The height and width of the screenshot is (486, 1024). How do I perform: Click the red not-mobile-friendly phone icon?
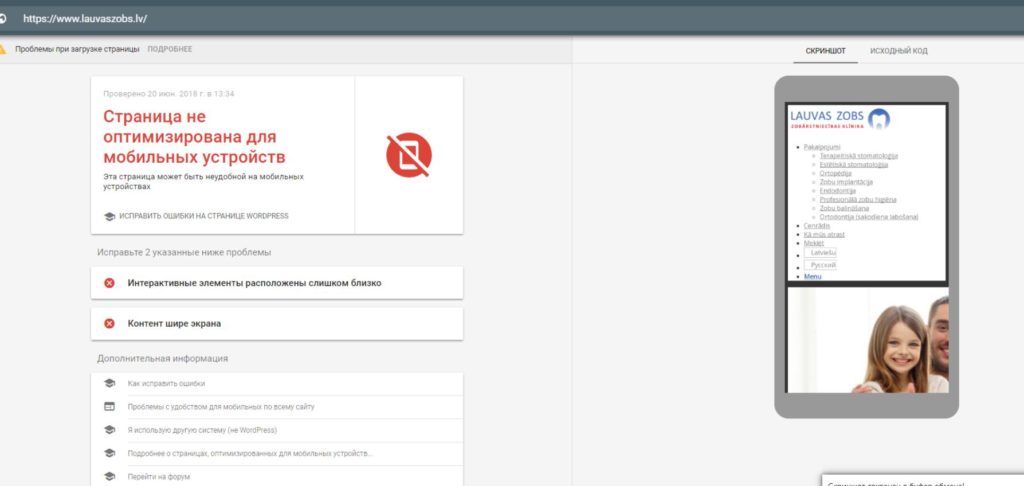point(409,154)
